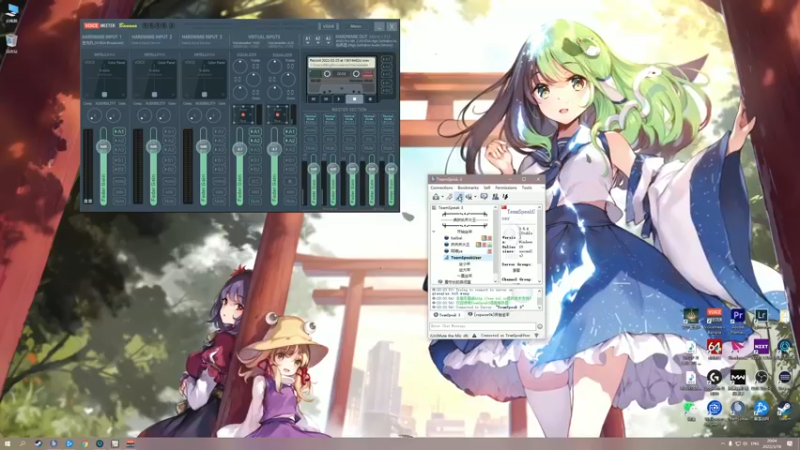Select TeamSpeakUser in the channel tree

[466, 258]
